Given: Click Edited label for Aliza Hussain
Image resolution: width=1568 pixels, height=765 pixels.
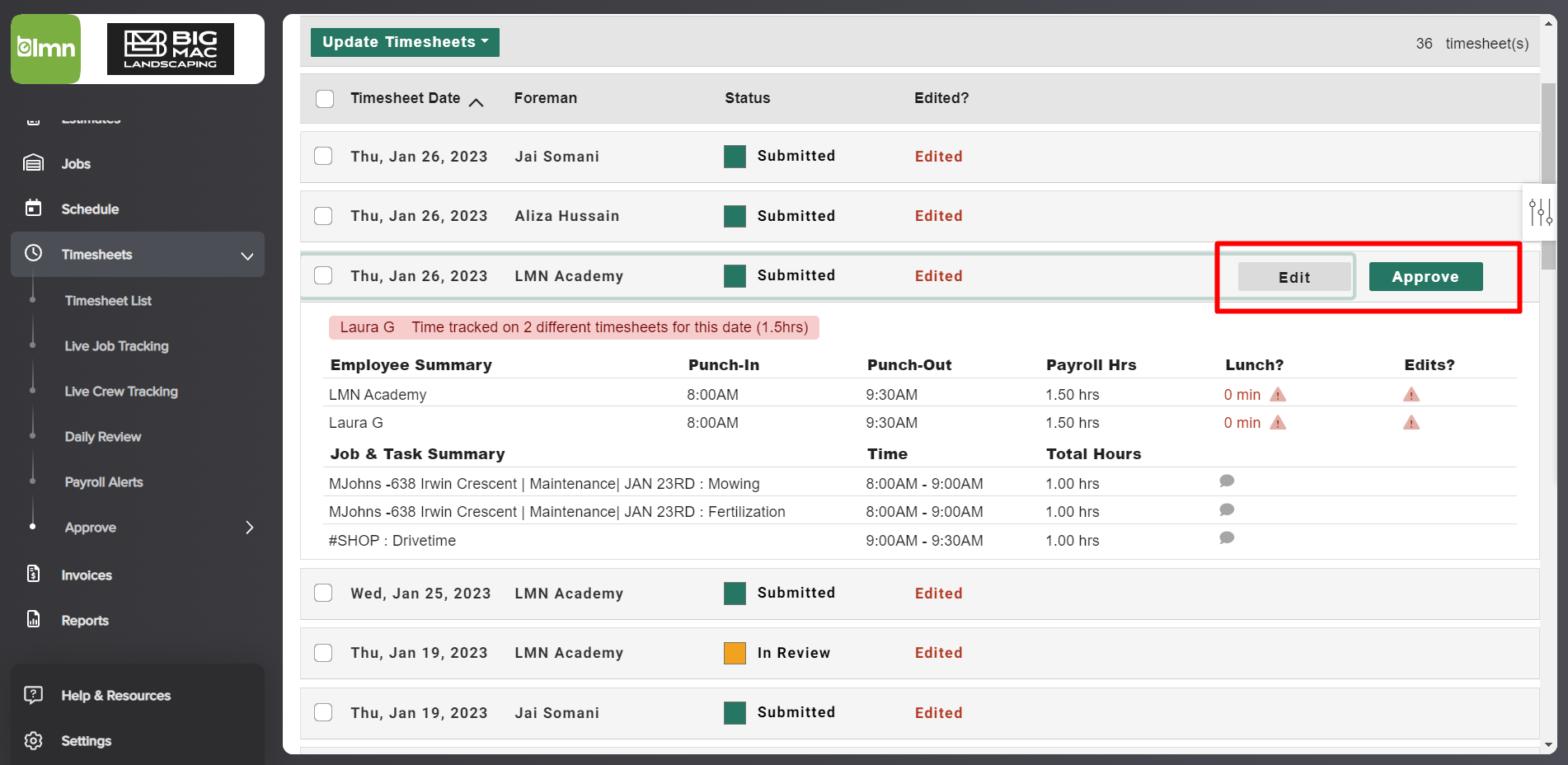Looking at the screenshot, I should pos(938,216).
